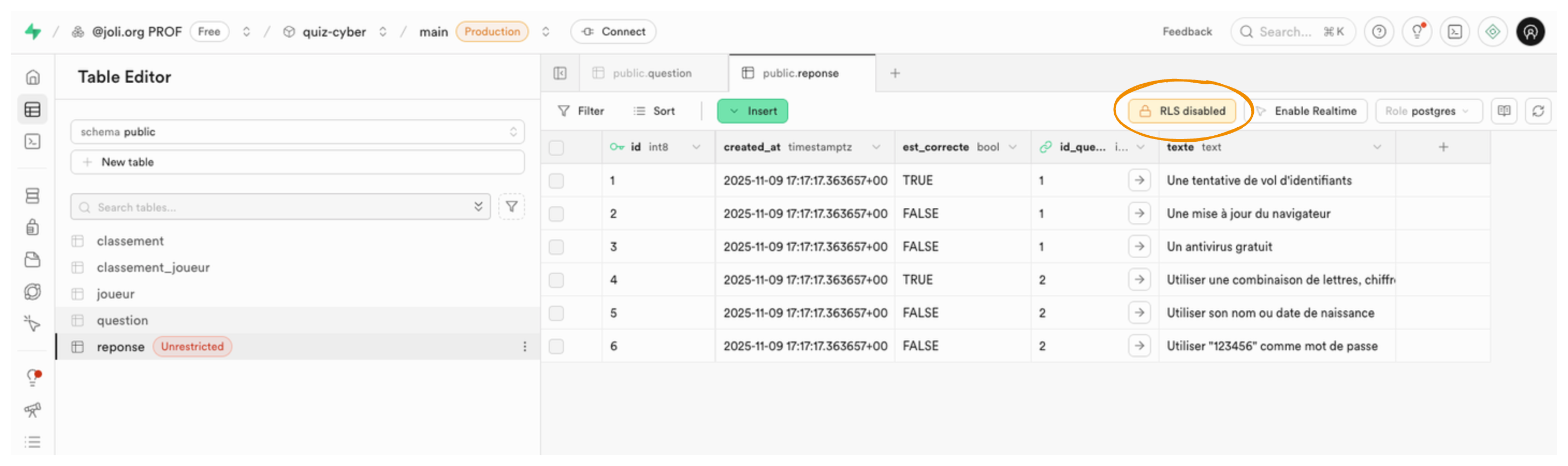Click the table filter funnel icon beside search
This screenshot has width=1568, height=466.
point(511,207)
